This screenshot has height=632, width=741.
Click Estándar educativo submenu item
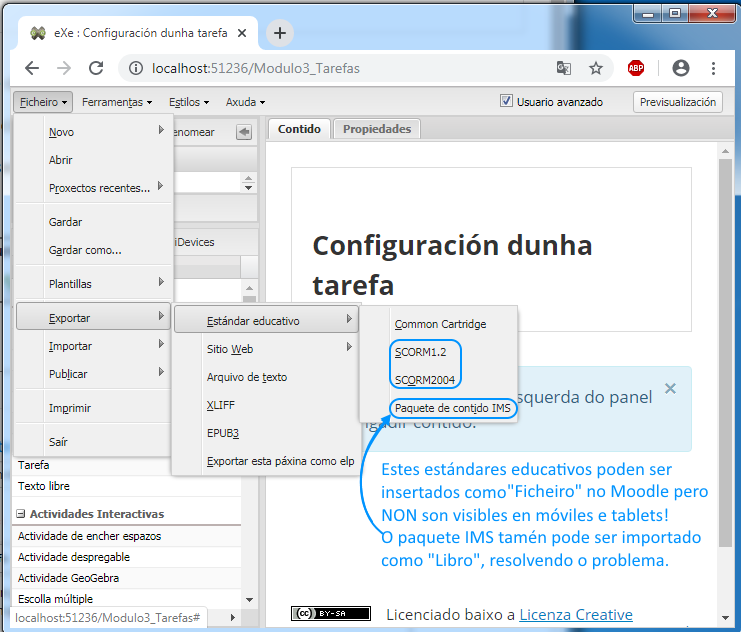266,321
